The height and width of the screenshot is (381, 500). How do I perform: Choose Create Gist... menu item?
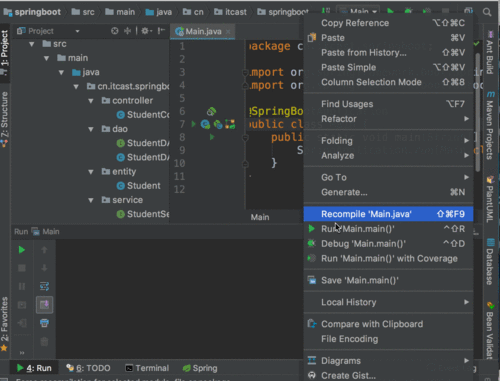pyautogui.click(x=388, y=375)
